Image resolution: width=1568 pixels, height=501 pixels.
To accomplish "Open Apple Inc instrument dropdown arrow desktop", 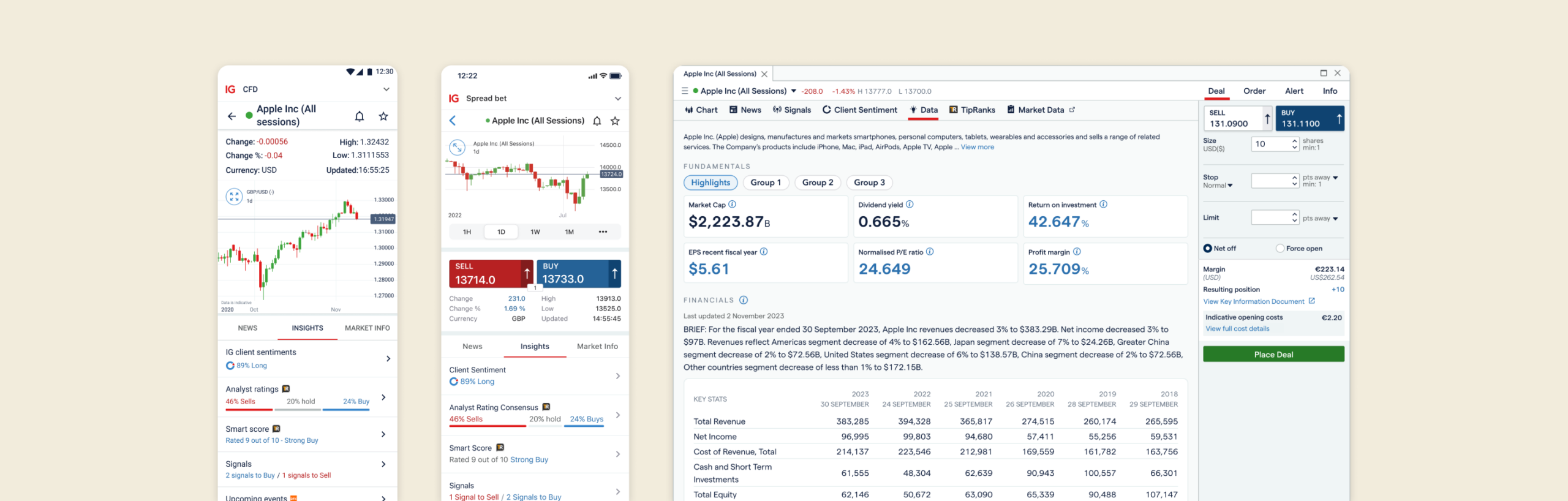I will tap(794, 91).
